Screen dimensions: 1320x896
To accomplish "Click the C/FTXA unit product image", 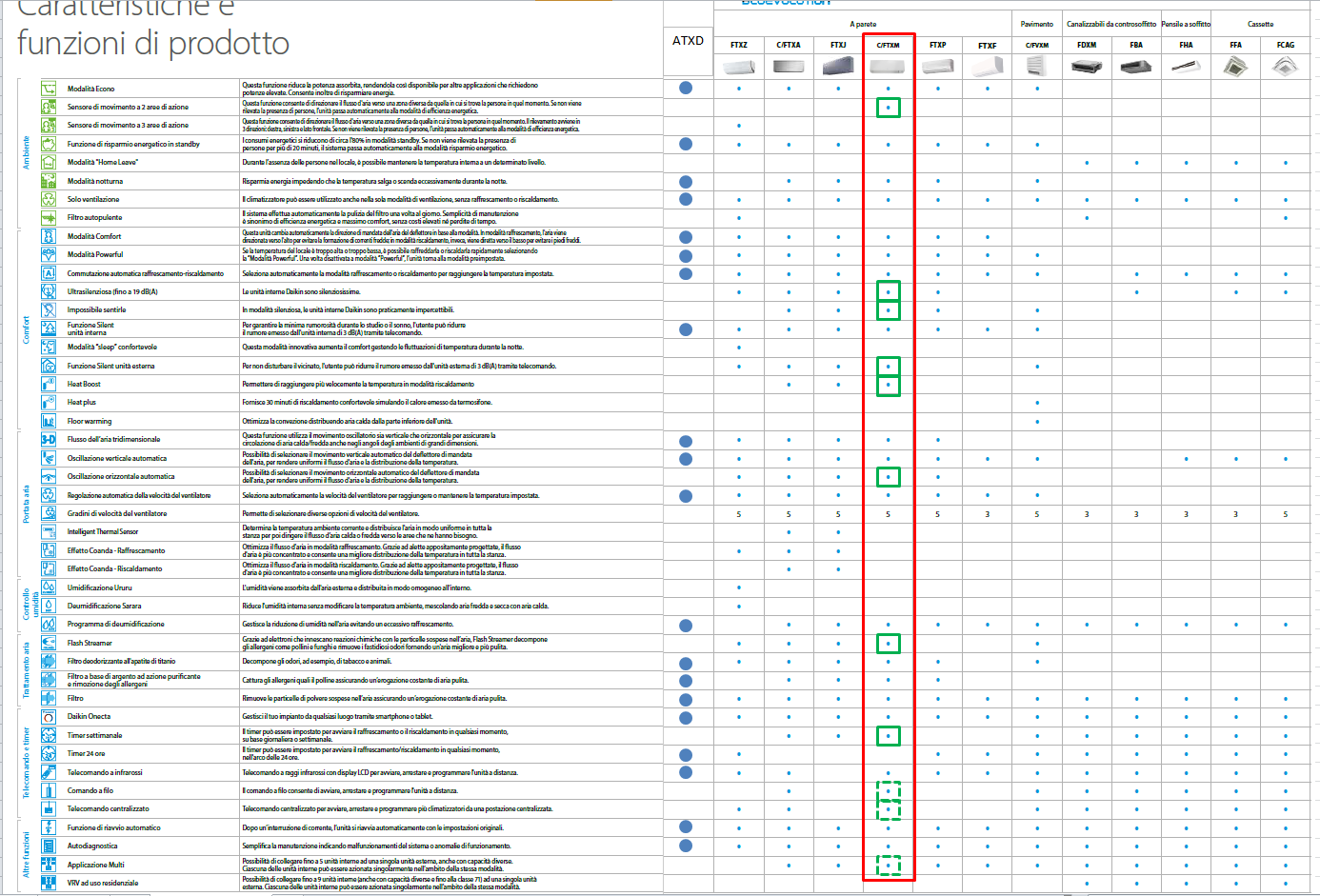I will pos(789,67).
